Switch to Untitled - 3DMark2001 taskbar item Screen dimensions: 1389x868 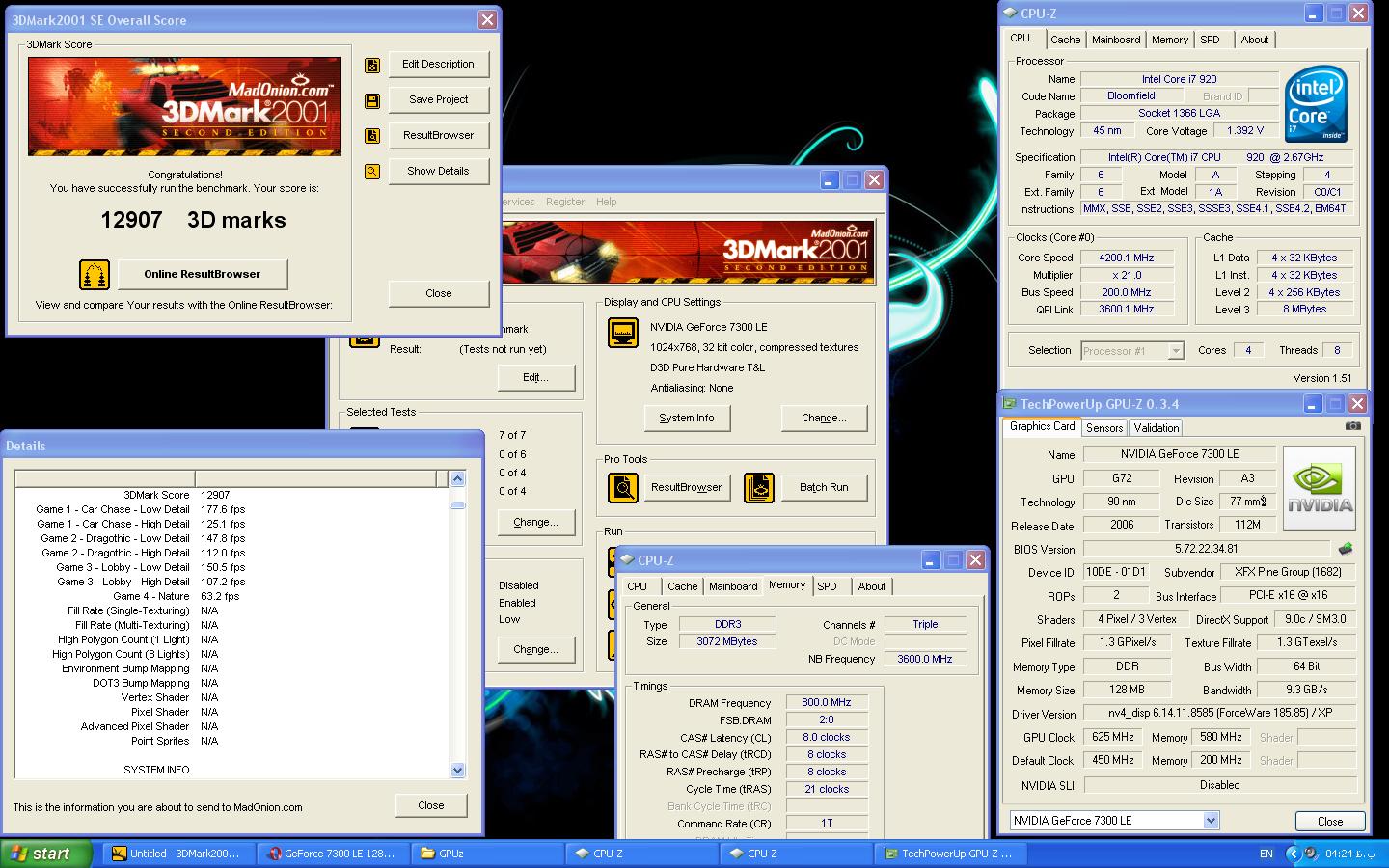[x=178, y=854]
